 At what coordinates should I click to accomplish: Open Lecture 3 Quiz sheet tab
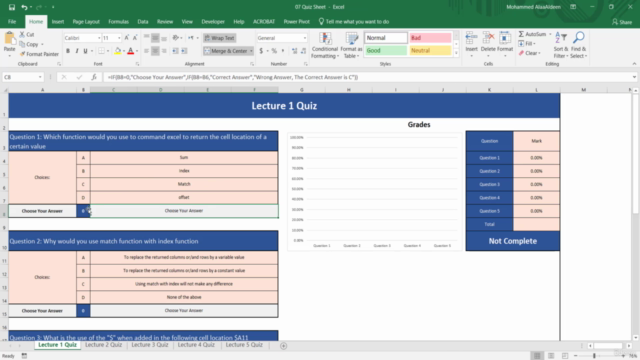149,345
